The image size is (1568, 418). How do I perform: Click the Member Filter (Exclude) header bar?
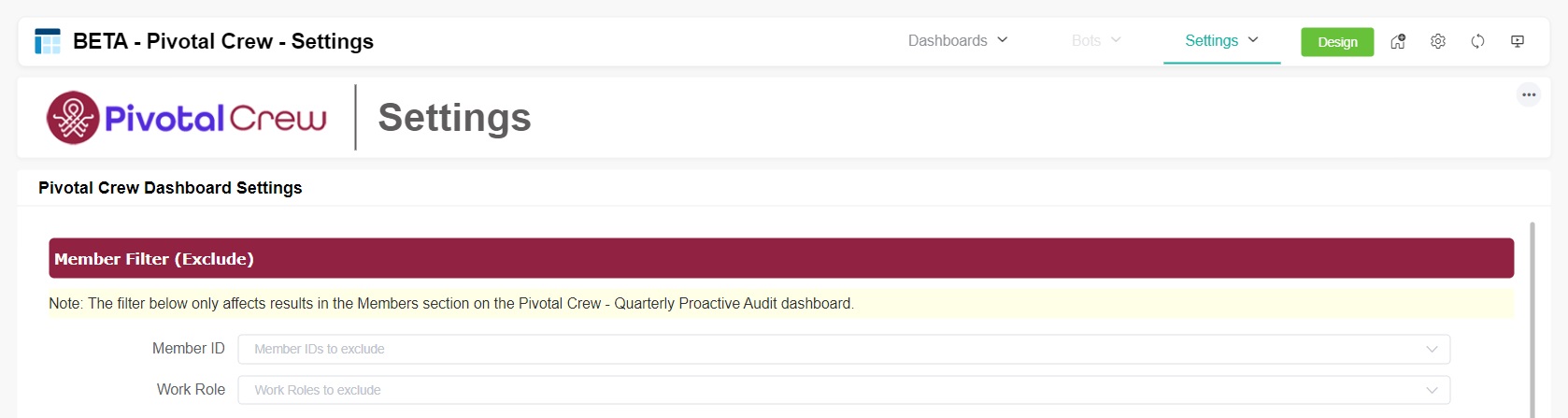coord(780,259)
